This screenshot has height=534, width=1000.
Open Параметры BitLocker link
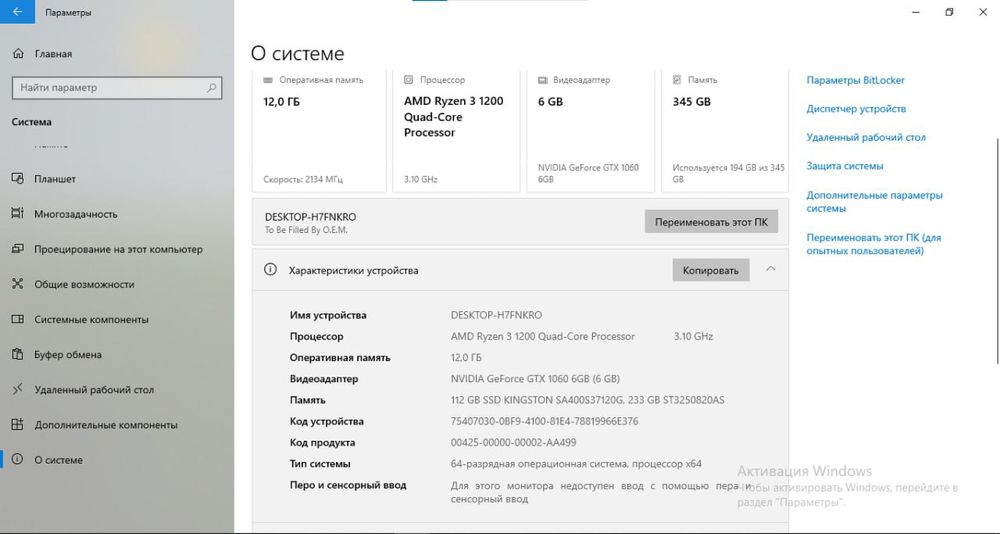pyautogui.click(x=855, y=80)
